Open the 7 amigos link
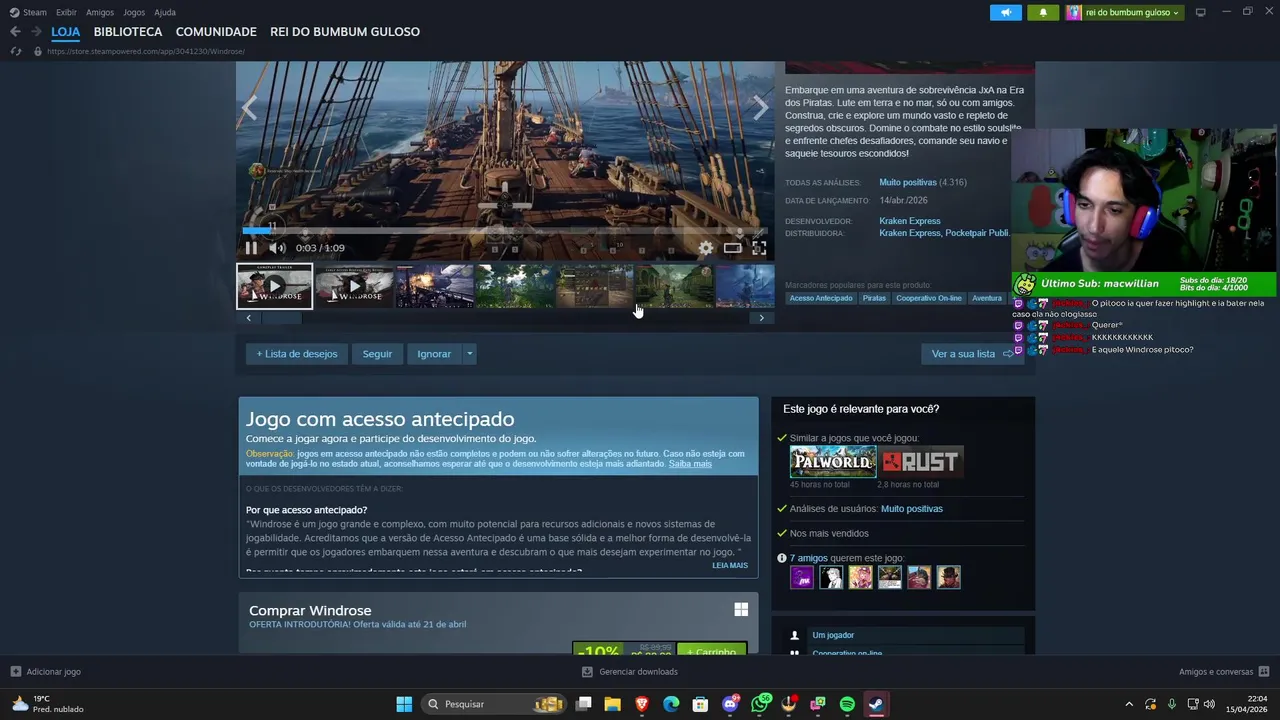This screenshot has width=1280, height=720. pyautogui.click(x=809, y=558)
